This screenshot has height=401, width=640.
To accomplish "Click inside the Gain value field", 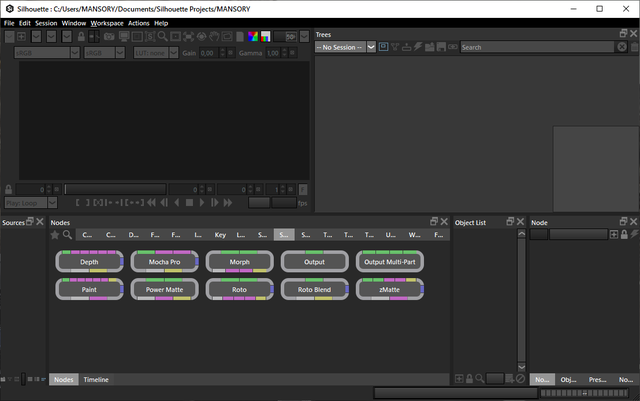I will [209, 53].
